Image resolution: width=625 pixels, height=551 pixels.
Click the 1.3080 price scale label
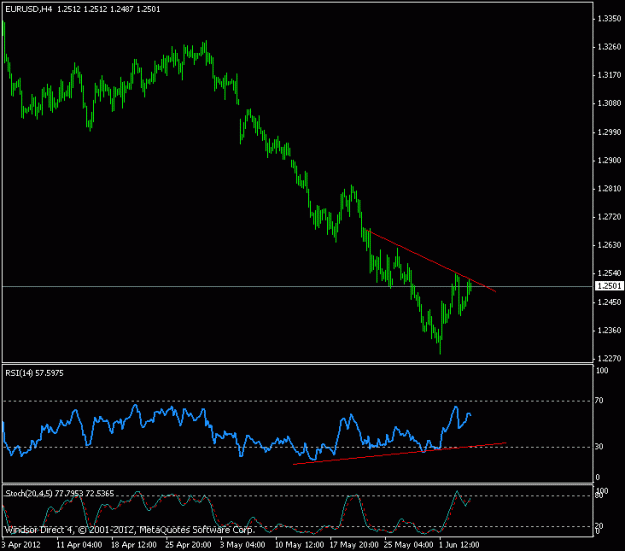click(x=609, y=104)
